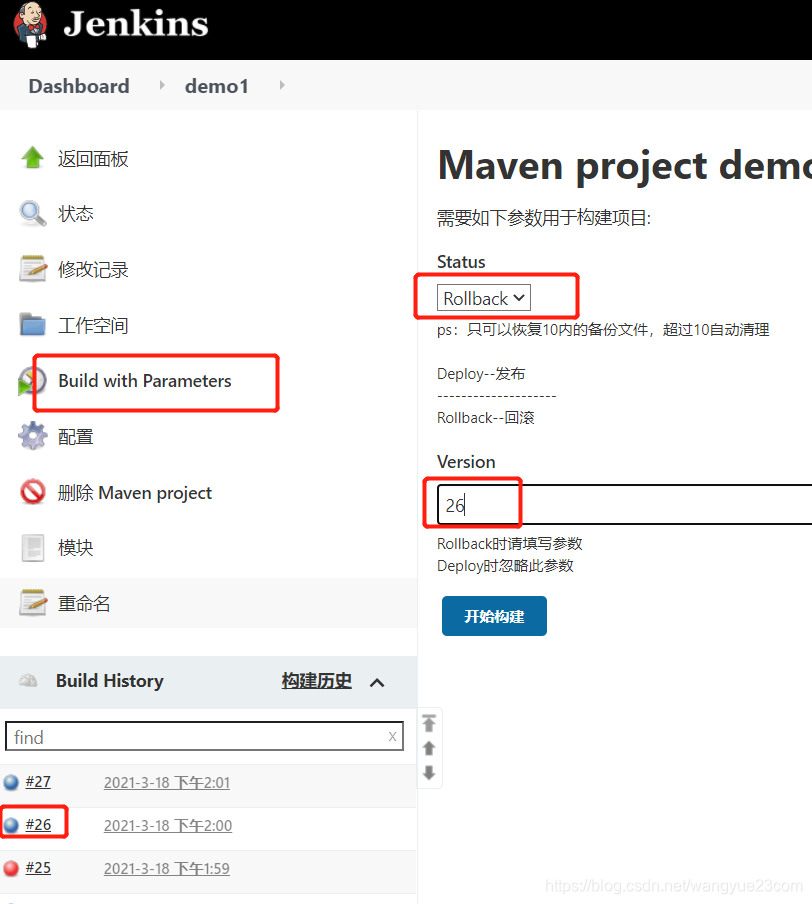Click the cloud icon beside Build History
812x904 pixels.
[28, 680]
